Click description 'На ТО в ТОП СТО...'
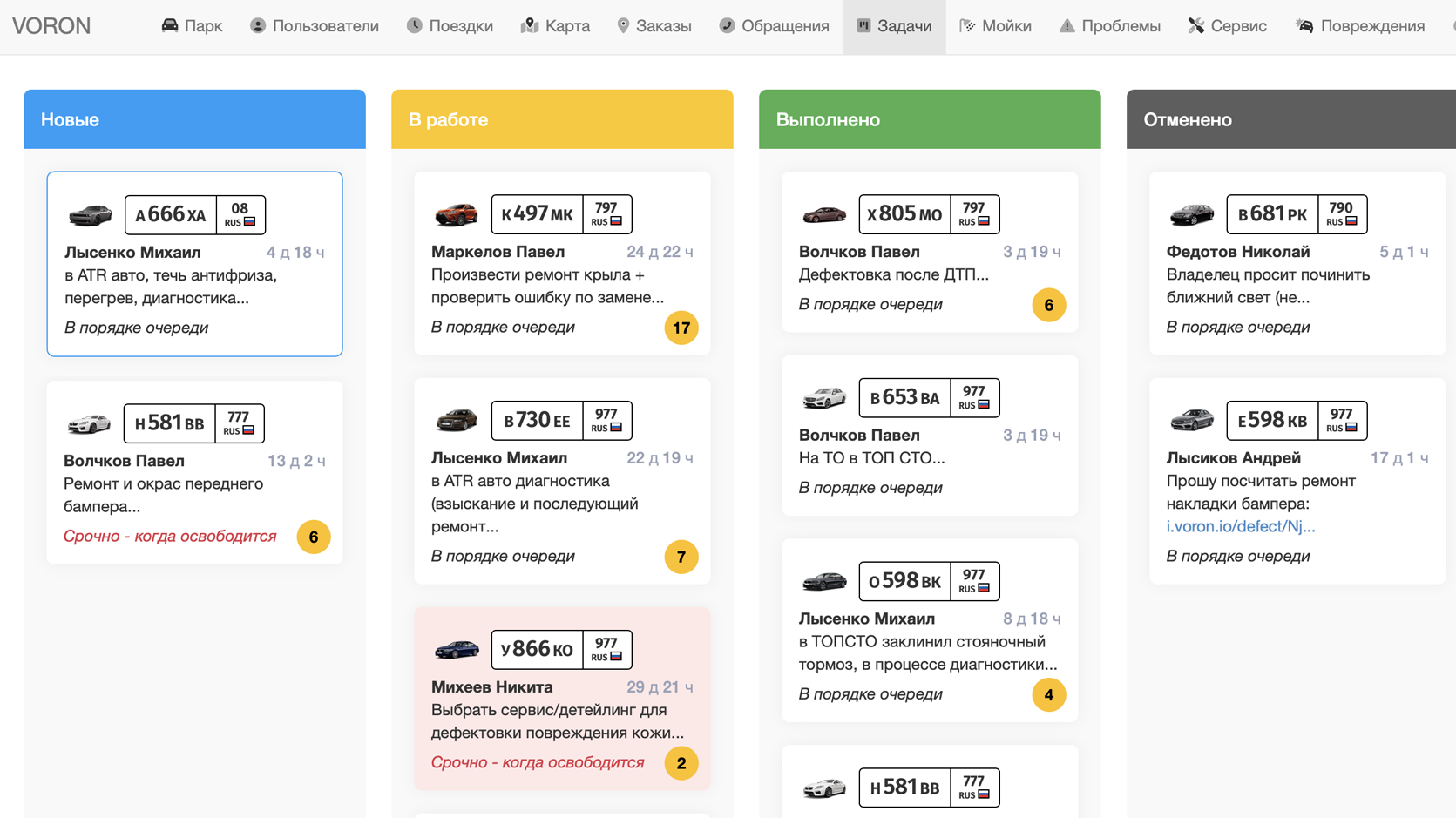Viewport: 1456px width, 818px height. click(x=872, y=458)
